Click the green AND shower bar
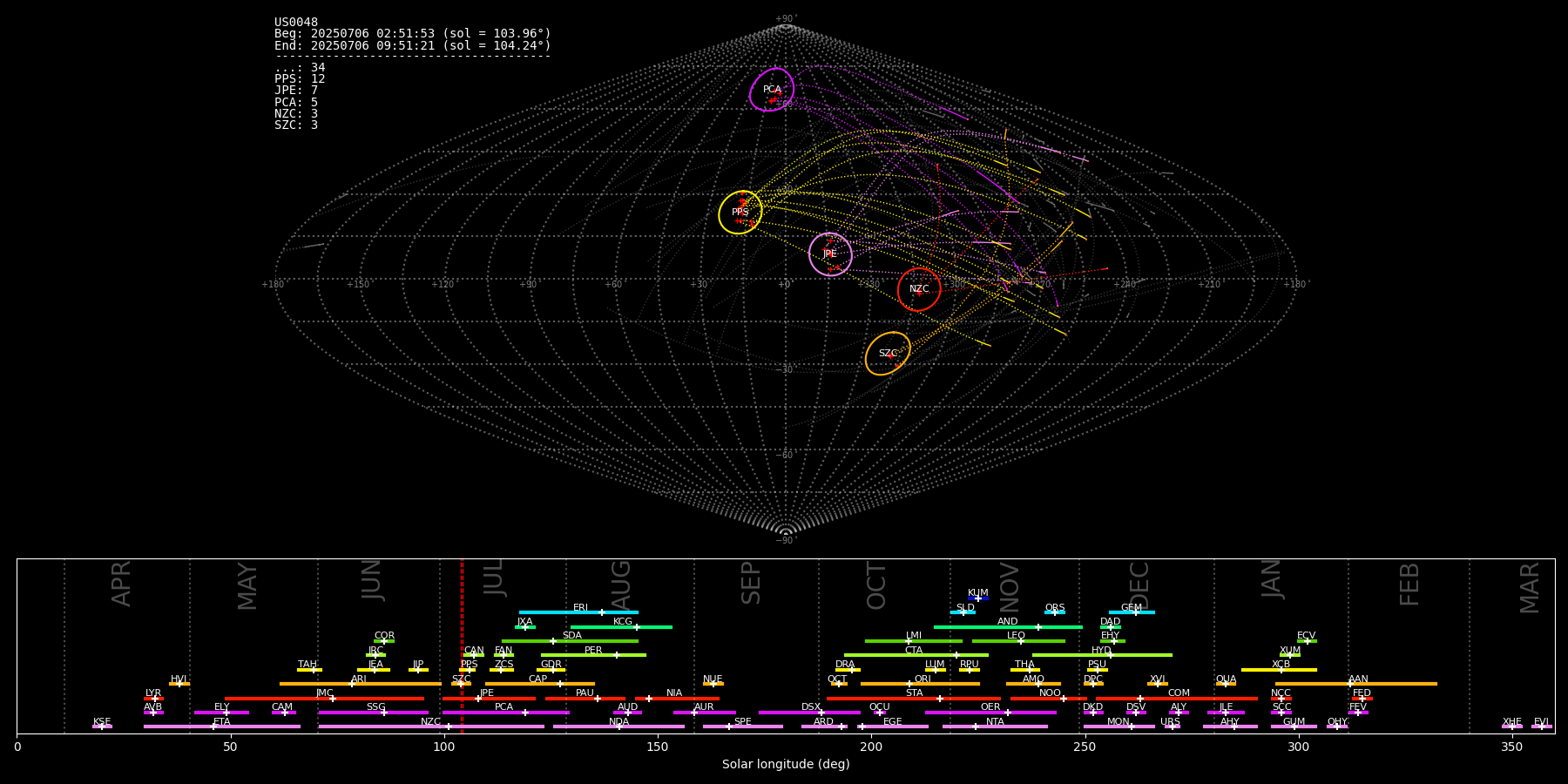The width and height of the screenshot is (1568, 784). coord(1008,626)
